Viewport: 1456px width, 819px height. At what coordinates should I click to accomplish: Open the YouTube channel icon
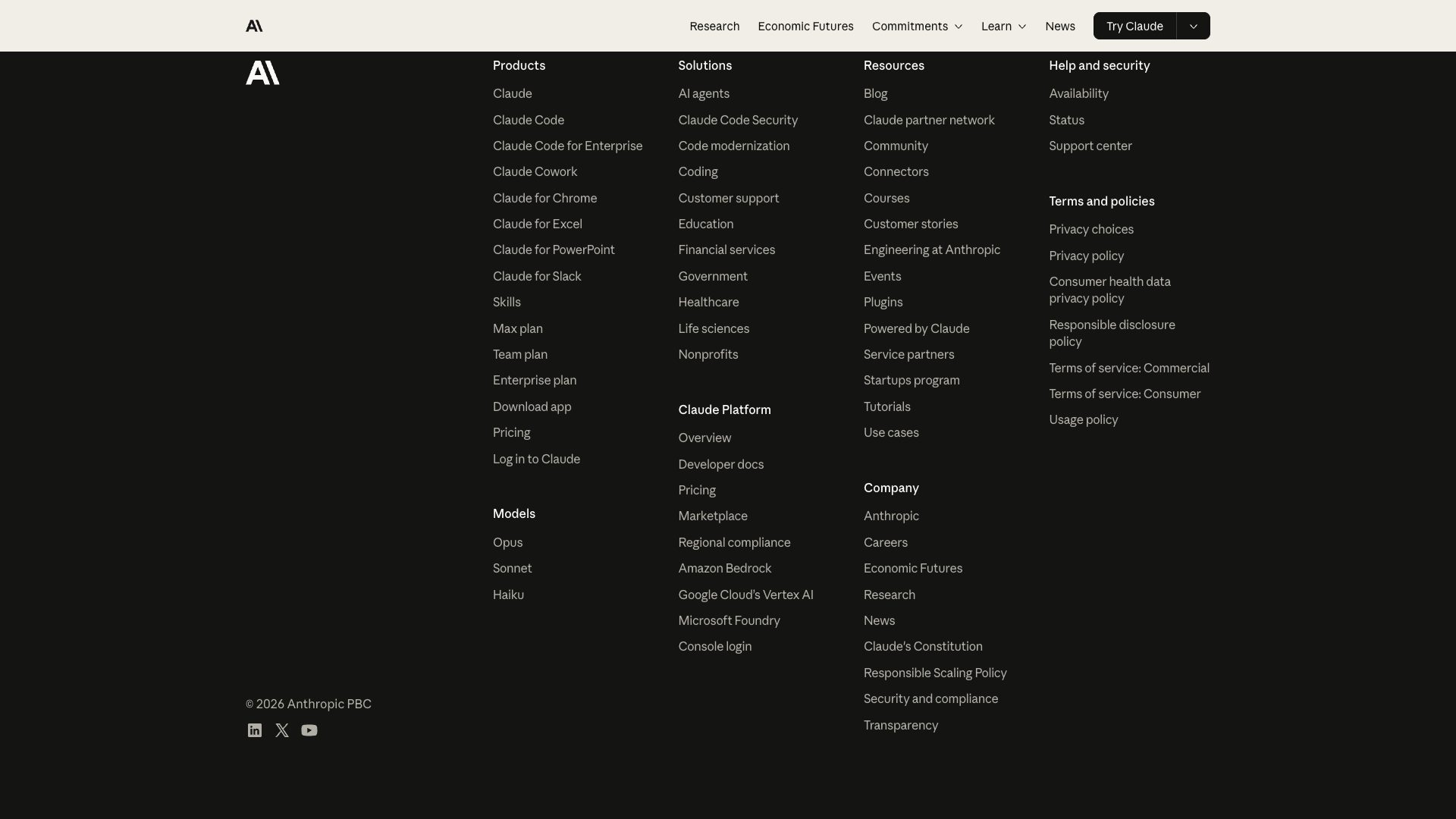[309, 730]
